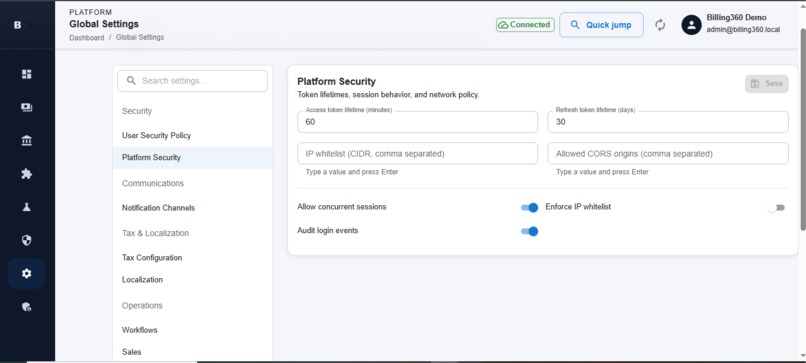Viewport: 806px width, 363px height.
Task: Click the page vertical scrollbar
Action: 802,129
